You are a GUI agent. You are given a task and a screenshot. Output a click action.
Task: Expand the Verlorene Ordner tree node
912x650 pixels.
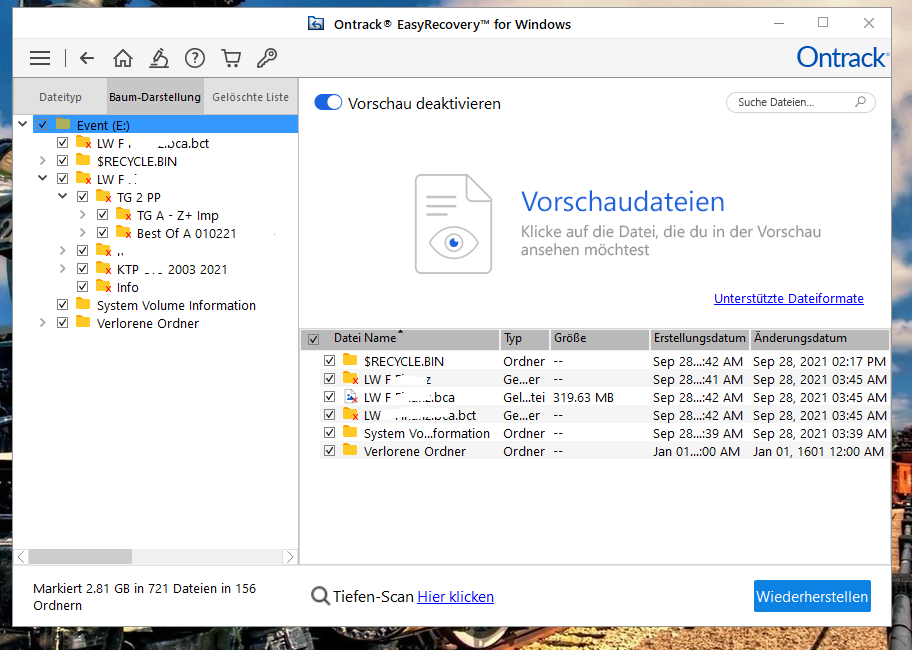(x=42, y=323)
